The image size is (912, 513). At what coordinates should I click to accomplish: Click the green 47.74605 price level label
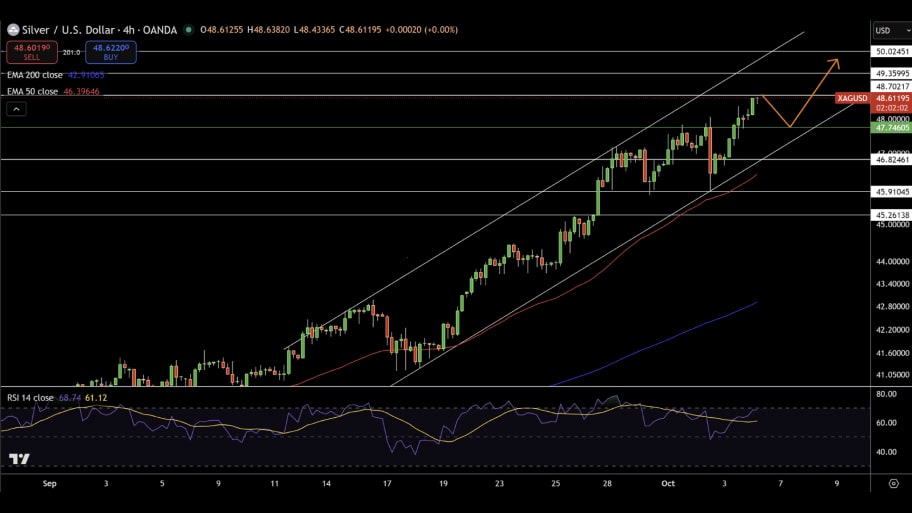click(891, 128)
